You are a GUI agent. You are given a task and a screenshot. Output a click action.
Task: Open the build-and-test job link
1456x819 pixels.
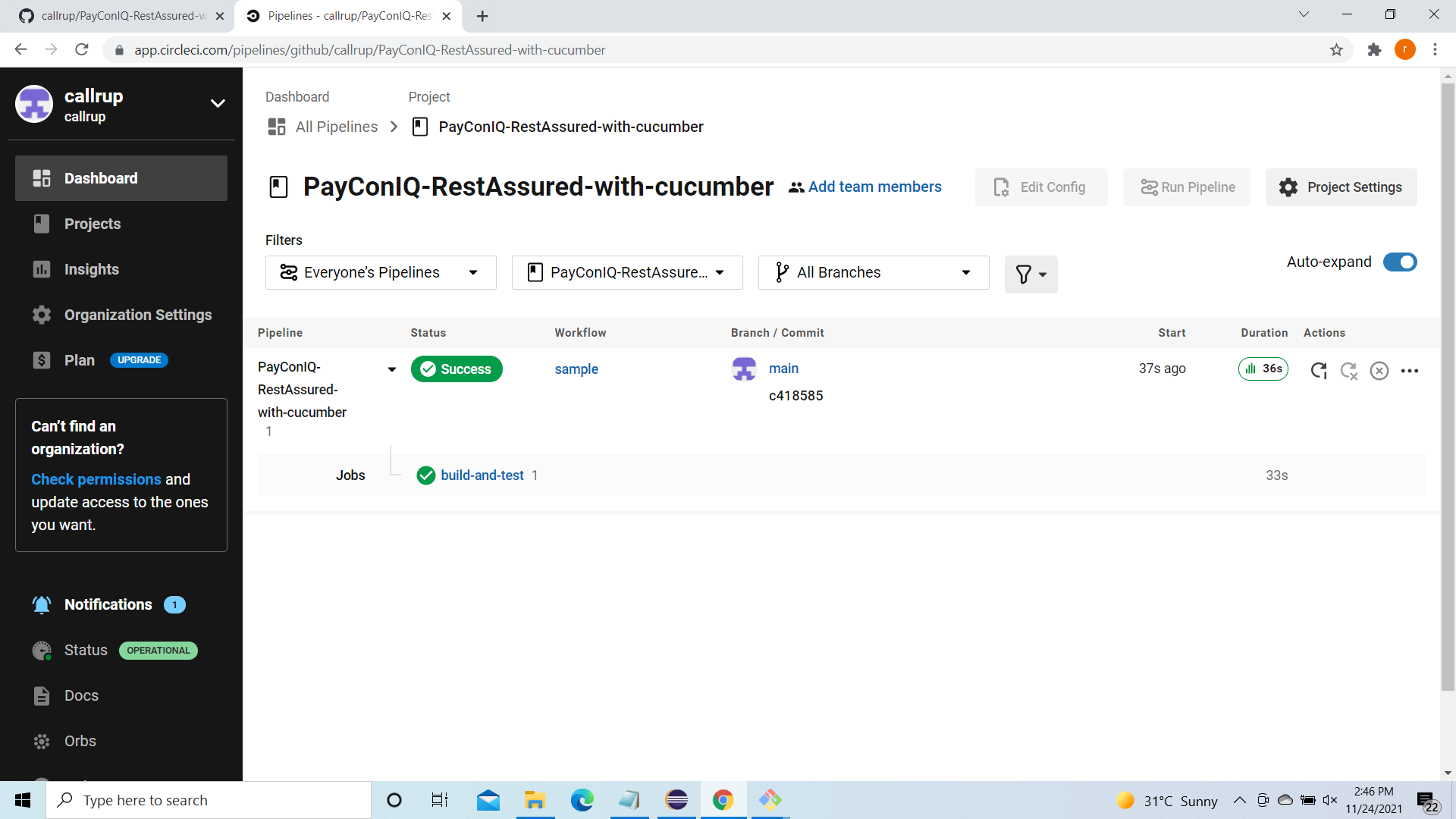click(482, 475)
